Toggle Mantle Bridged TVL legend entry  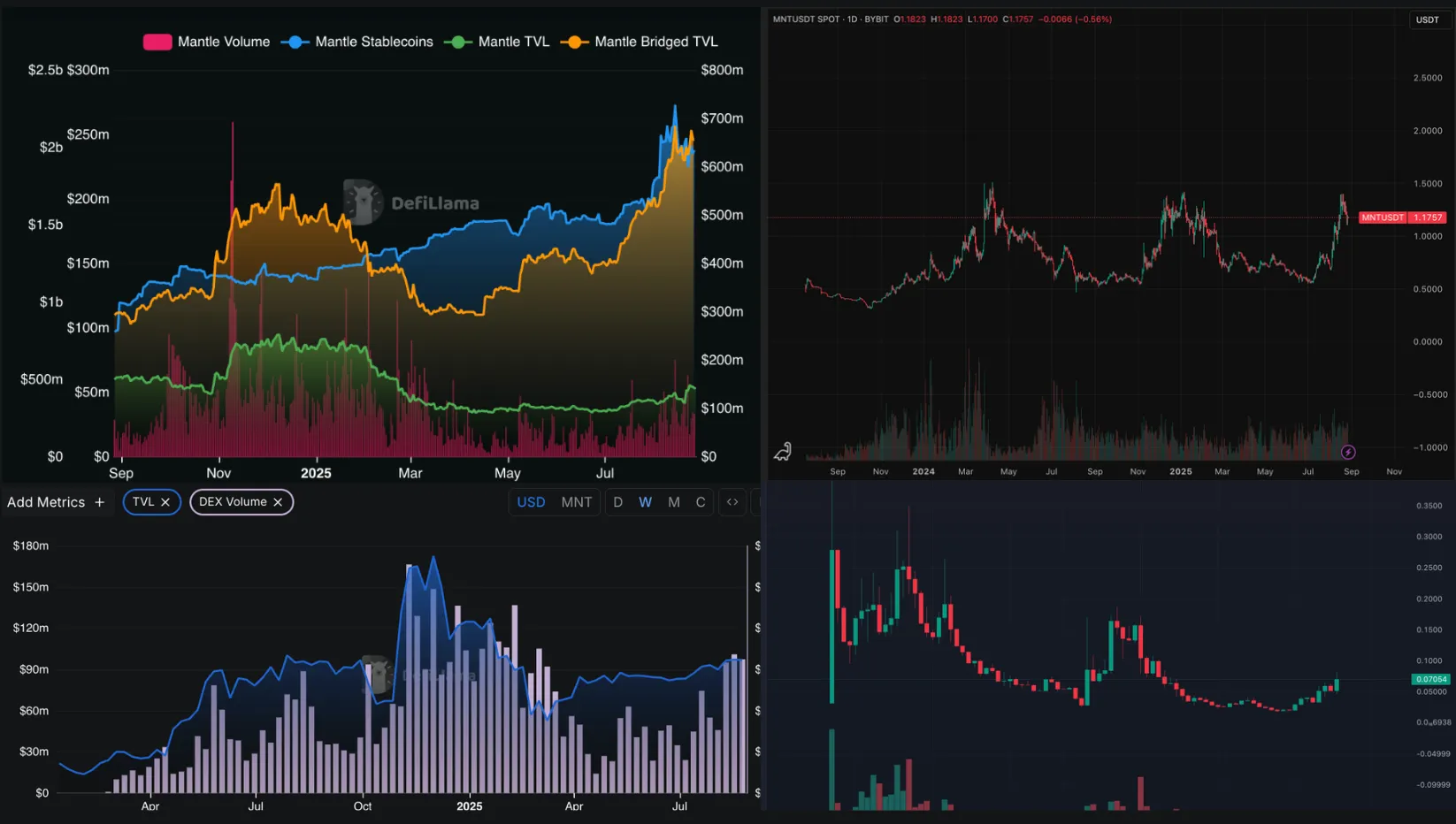click(640, 42)
